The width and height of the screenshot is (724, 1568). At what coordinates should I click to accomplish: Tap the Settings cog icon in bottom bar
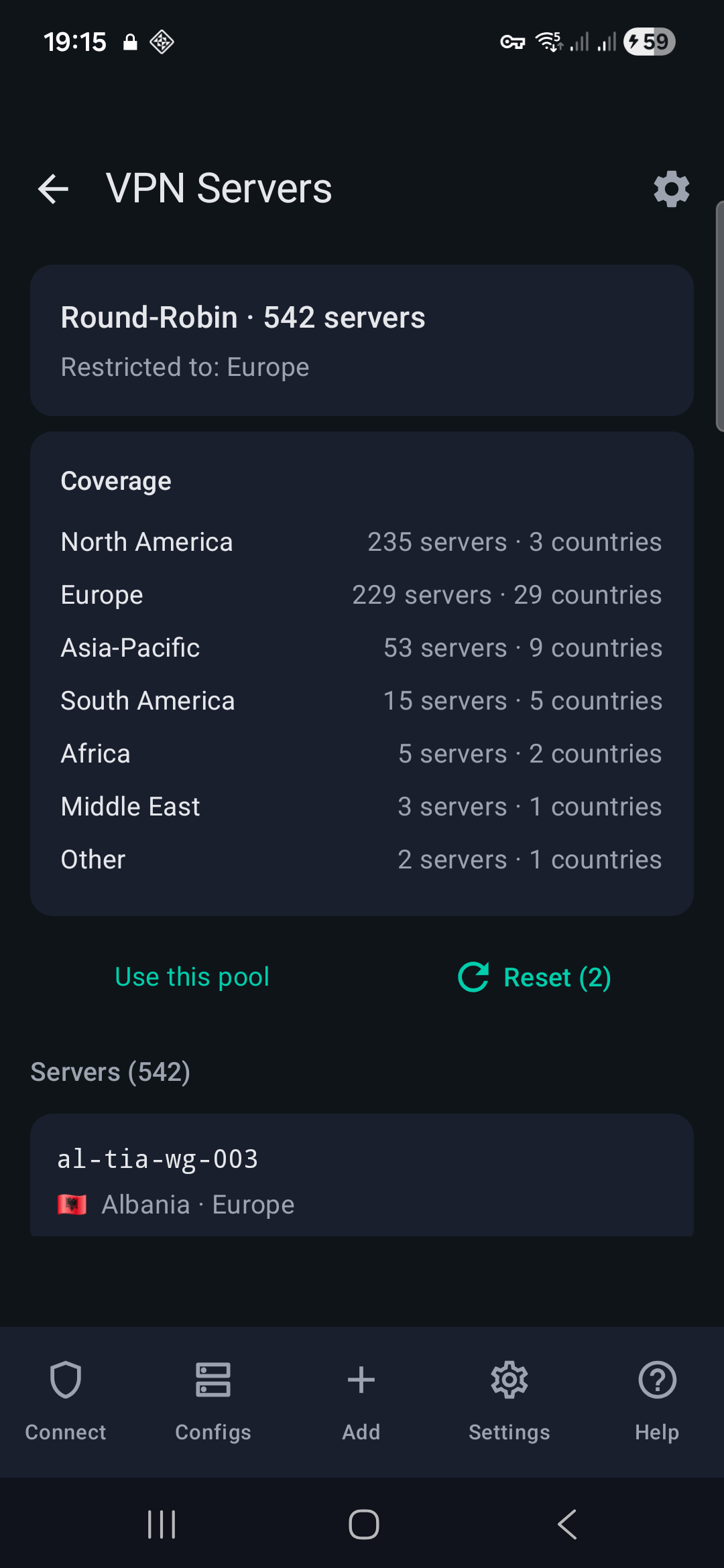509,1380
